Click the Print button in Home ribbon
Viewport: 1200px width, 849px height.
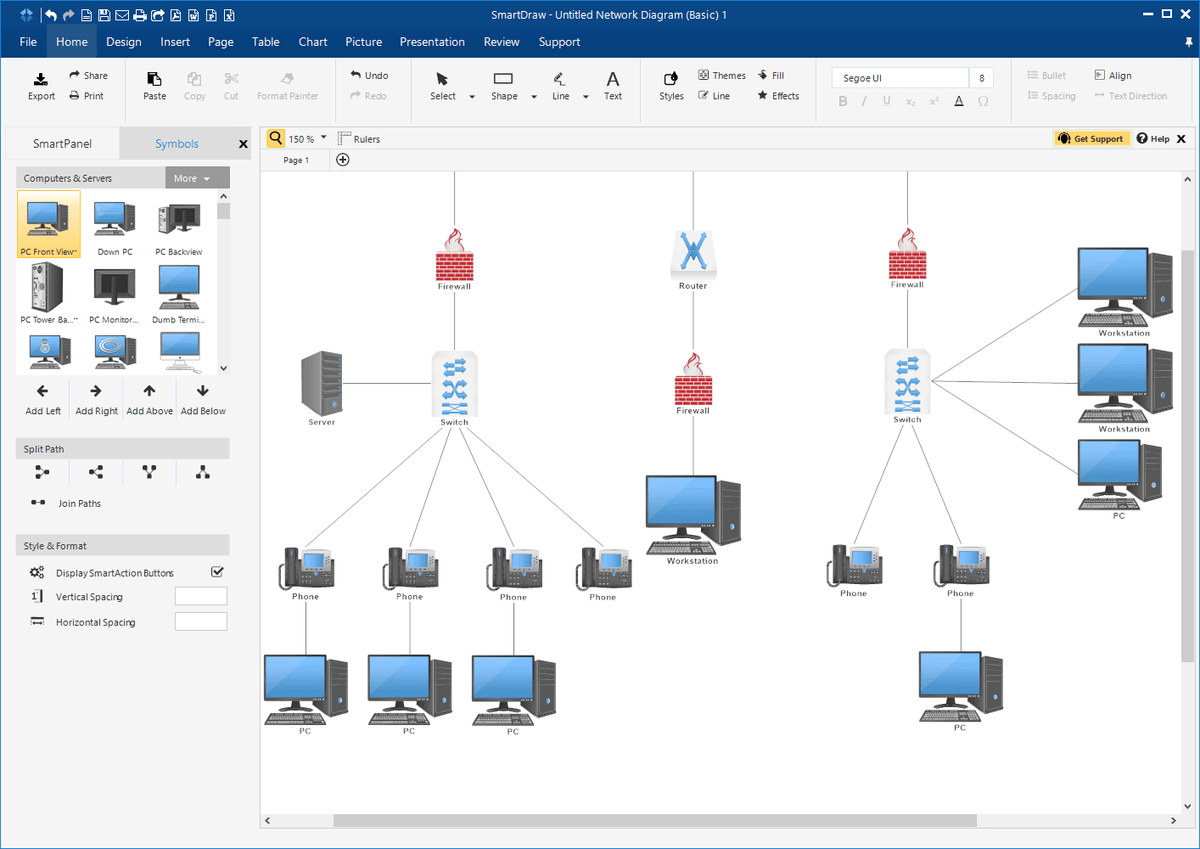point(86,96)
